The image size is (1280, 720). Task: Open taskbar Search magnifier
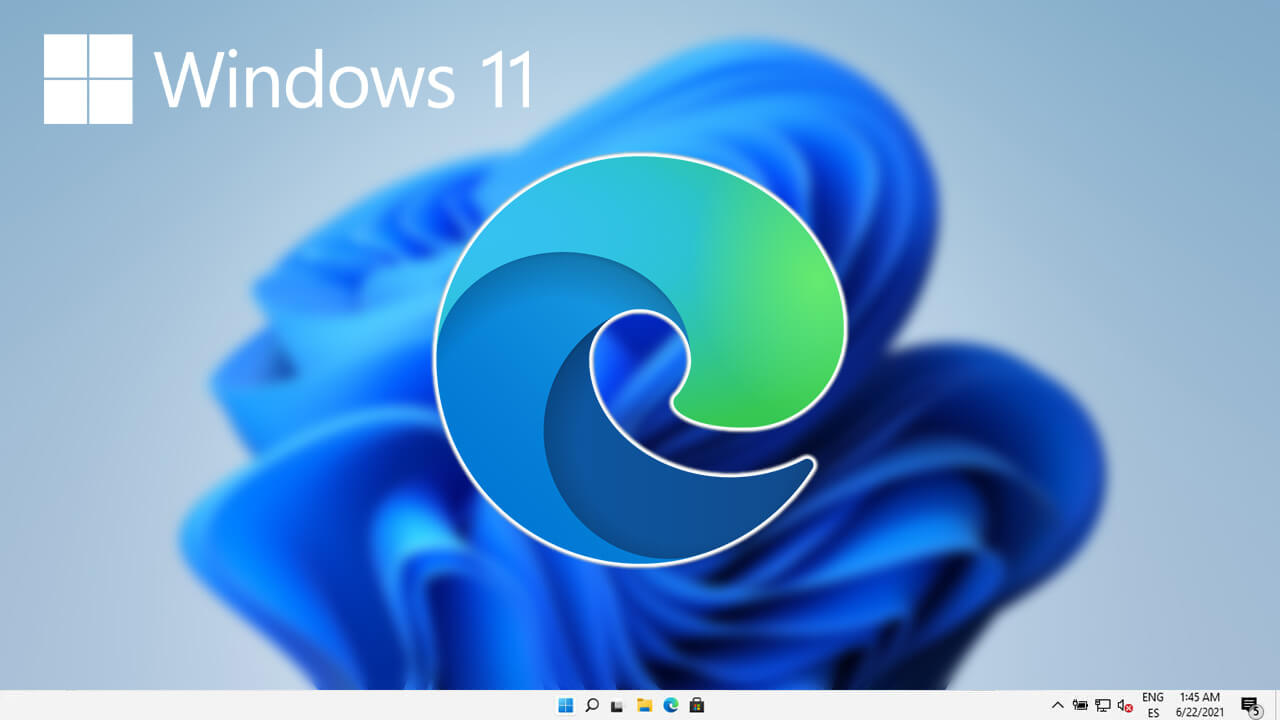[591, 705]
